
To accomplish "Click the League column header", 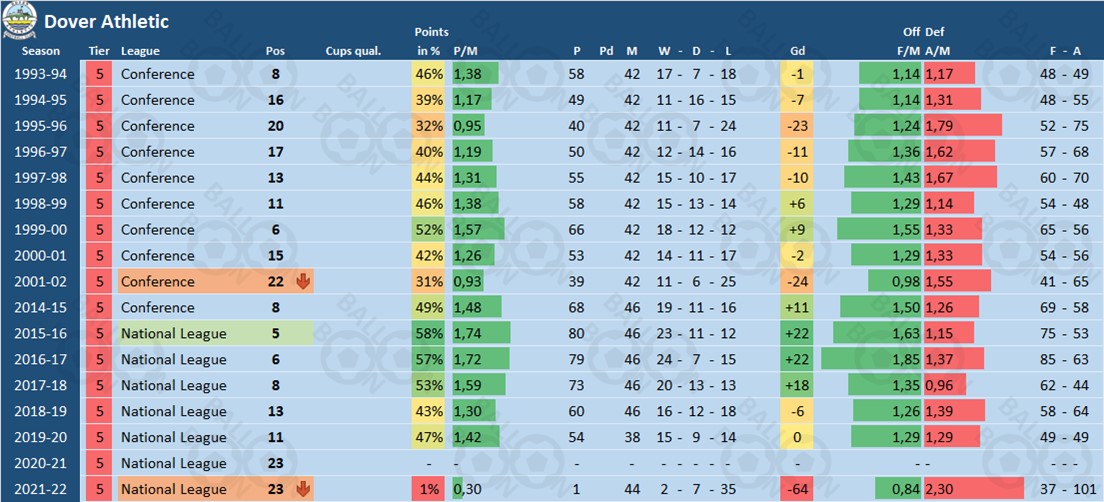I will click(140, 51).
